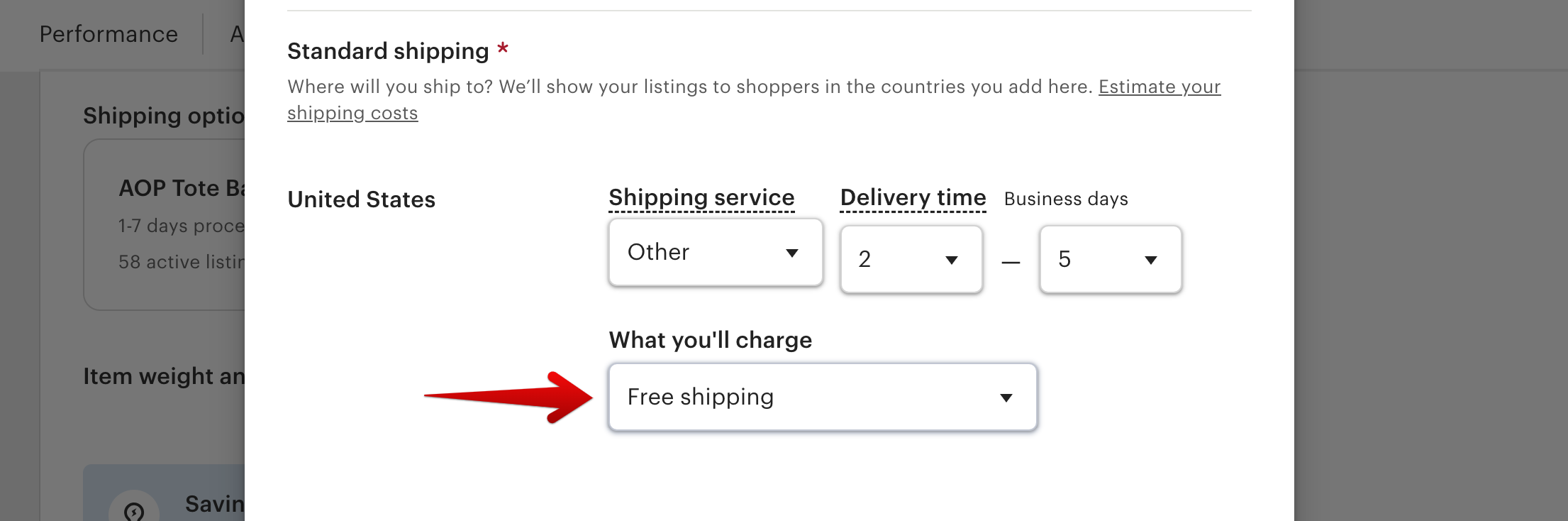Click the caret on the Free shipping field
Viewport: 1568px width, 521px height.
[1006, 398]
